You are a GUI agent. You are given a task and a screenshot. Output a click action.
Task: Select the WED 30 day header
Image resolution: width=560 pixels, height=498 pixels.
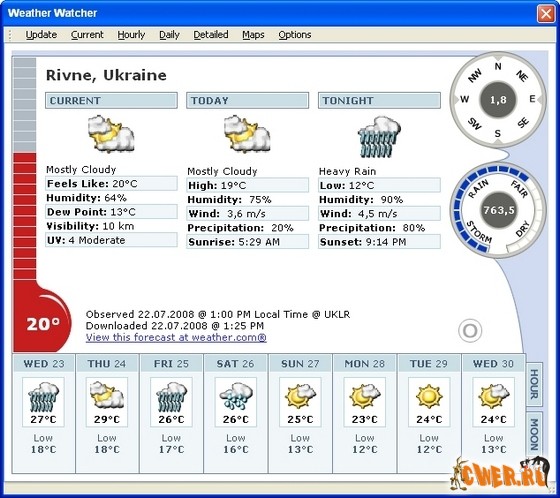coord(493,364)
